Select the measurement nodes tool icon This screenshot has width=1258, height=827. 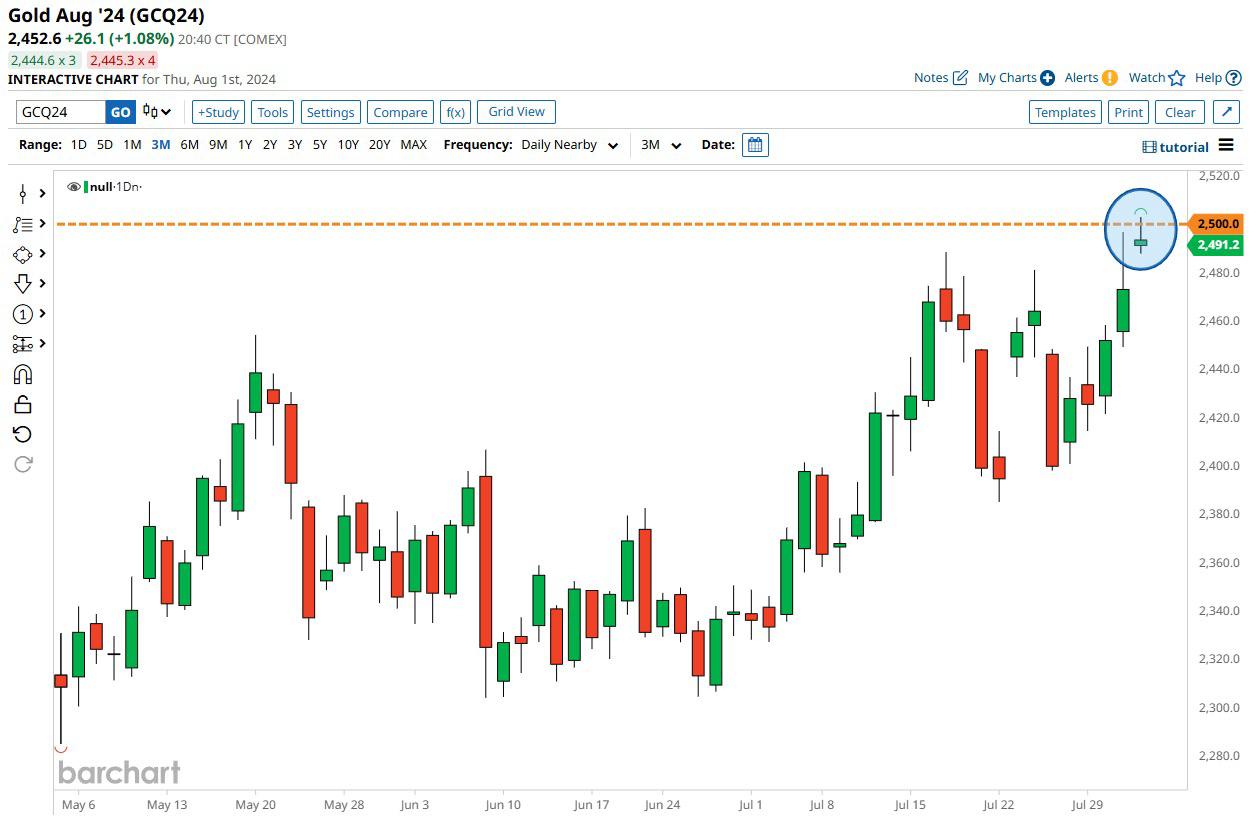(23, 344)
